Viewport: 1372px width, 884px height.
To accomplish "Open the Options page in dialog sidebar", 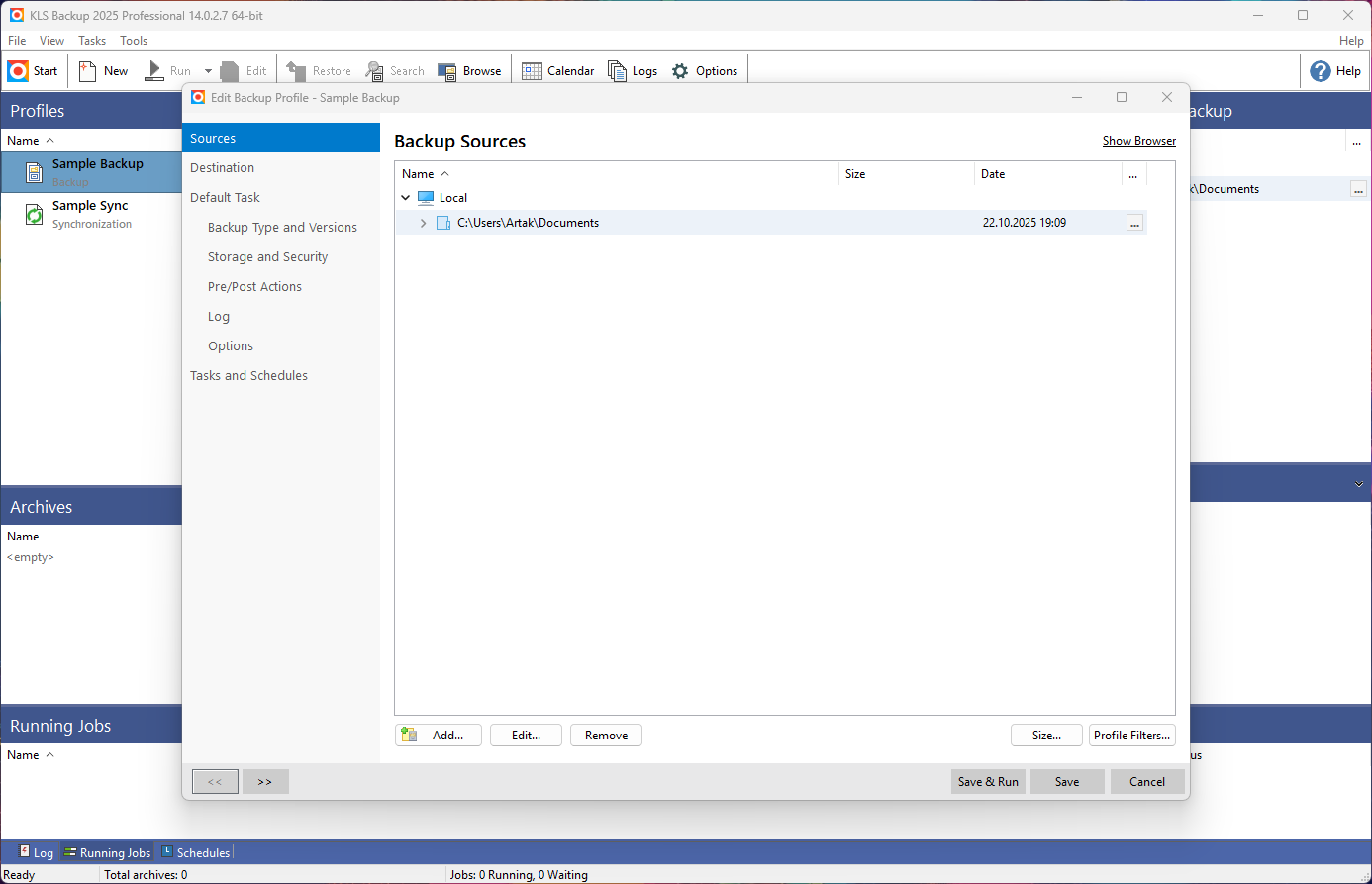I will [231, 345].
